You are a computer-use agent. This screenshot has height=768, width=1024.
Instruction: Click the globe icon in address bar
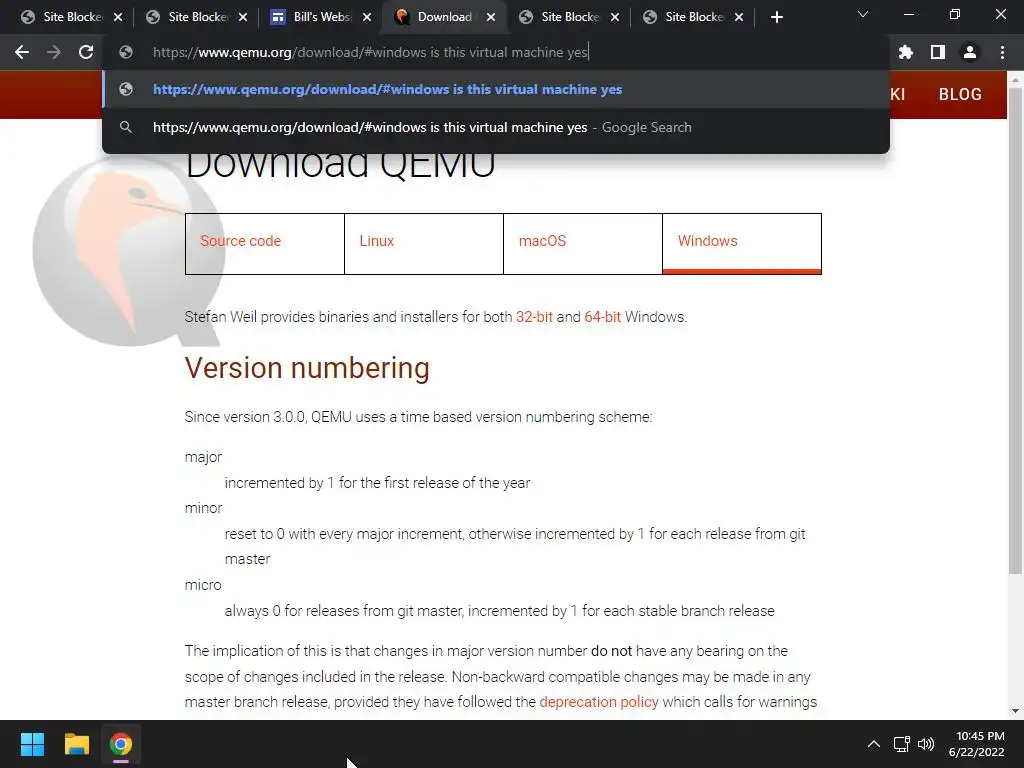coord(126,52)
